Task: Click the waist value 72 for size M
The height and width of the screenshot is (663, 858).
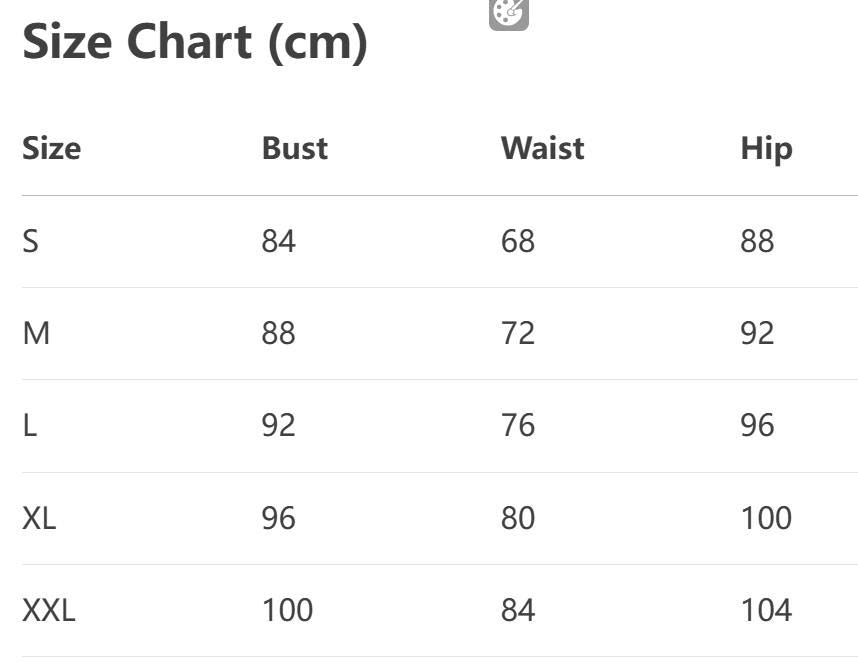Action: (518, 333)
